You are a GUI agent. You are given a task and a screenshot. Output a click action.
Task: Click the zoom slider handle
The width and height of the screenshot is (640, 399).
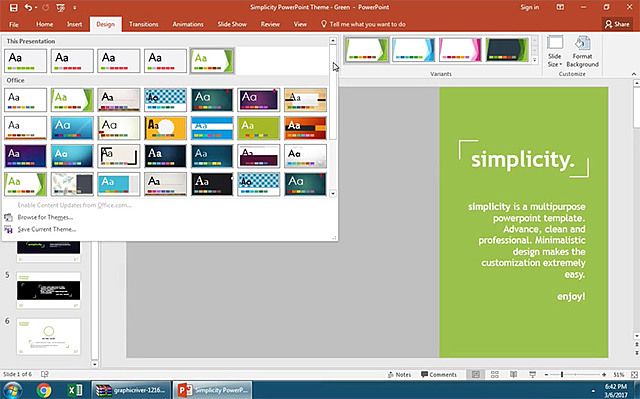tap(562, 375)
